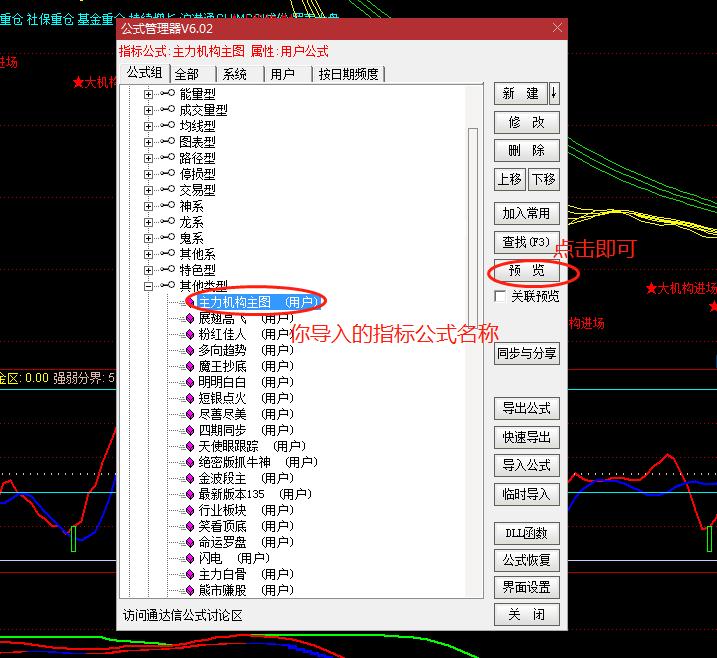Image resolution: width=717 pixels, height=658 pixels.
Task: Close the 公式管理器 dialog with X
Action: pyautogui.click(x=557, y=28)
